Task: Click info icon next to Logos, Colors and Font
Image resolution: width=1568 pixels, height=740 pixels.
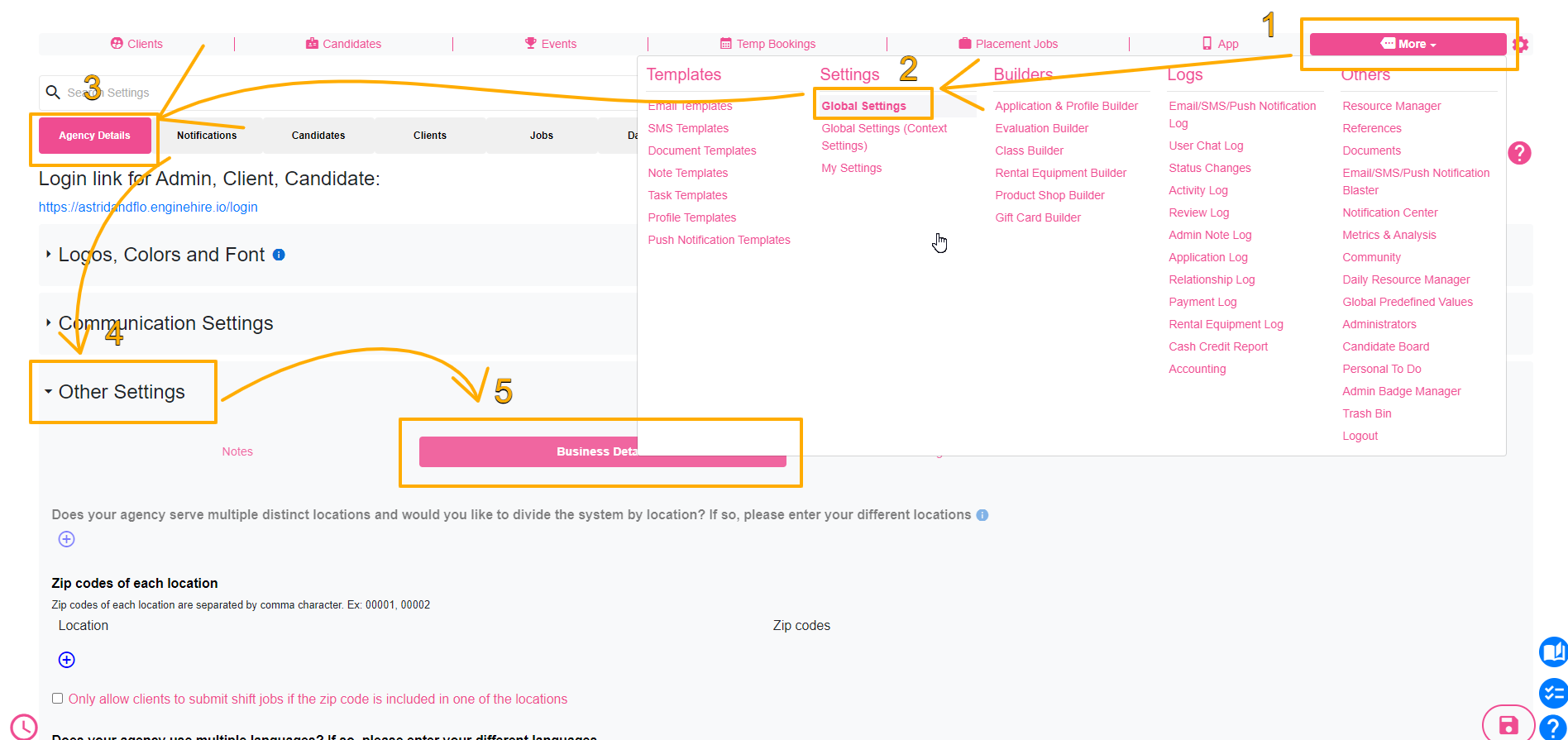Action: point(279,255)
